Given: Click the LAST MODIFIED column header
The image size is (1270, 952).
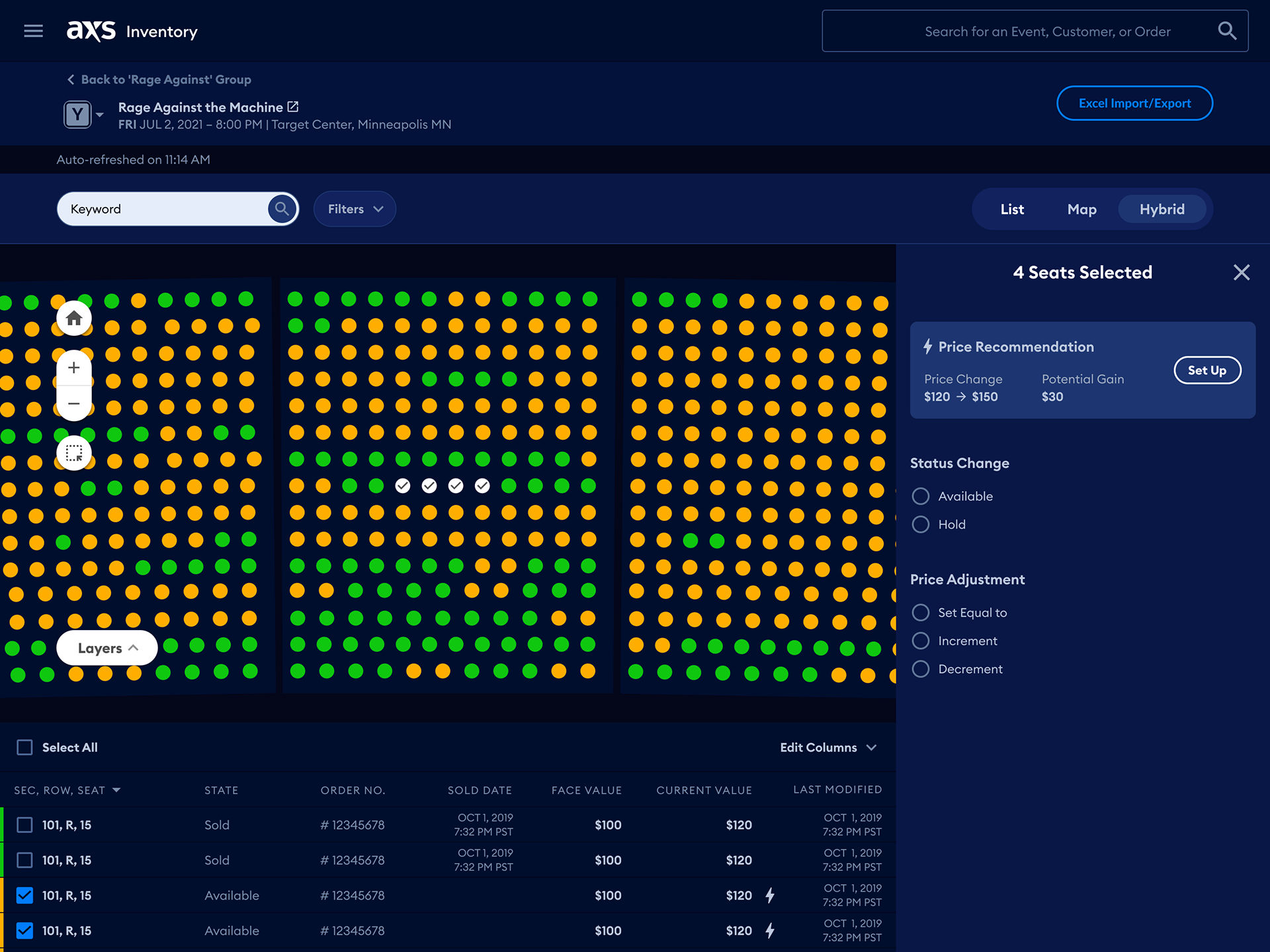Looking at the screenshot, I should click(x=837, y=789).
